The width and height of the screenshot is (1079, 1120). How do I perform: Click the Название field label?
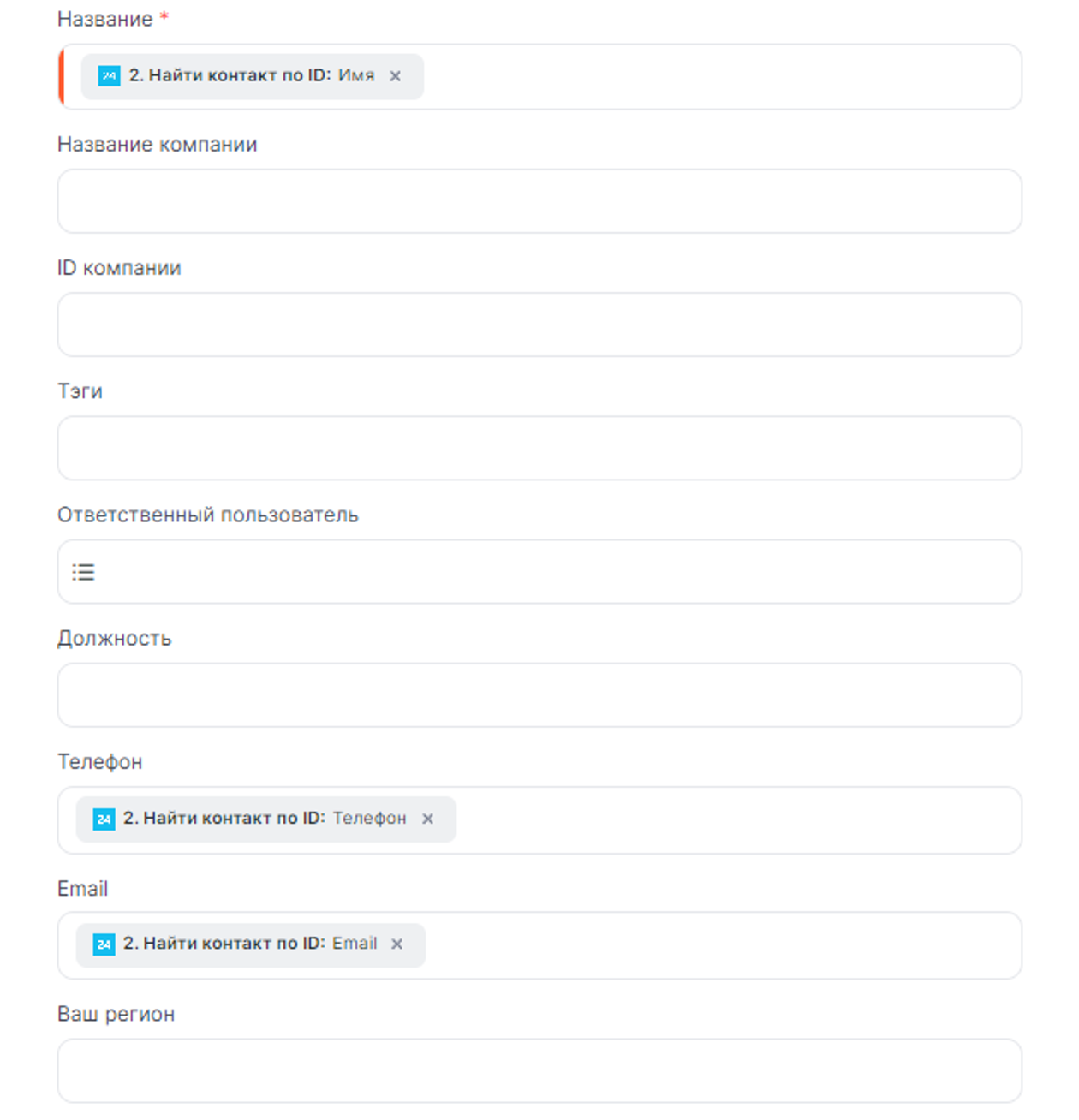click(x=104, y=19)
